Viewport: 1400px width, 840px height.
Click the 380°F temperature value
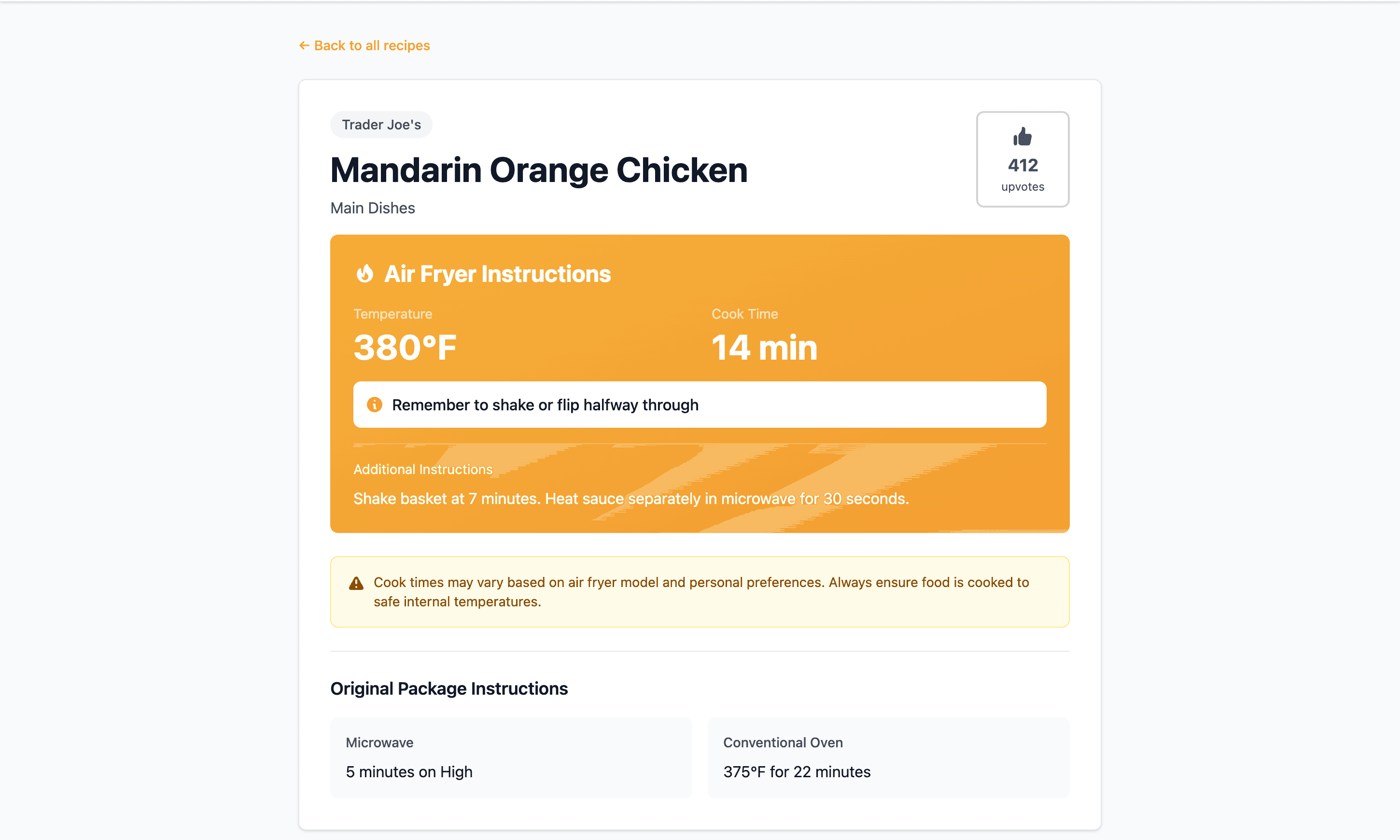405,347
